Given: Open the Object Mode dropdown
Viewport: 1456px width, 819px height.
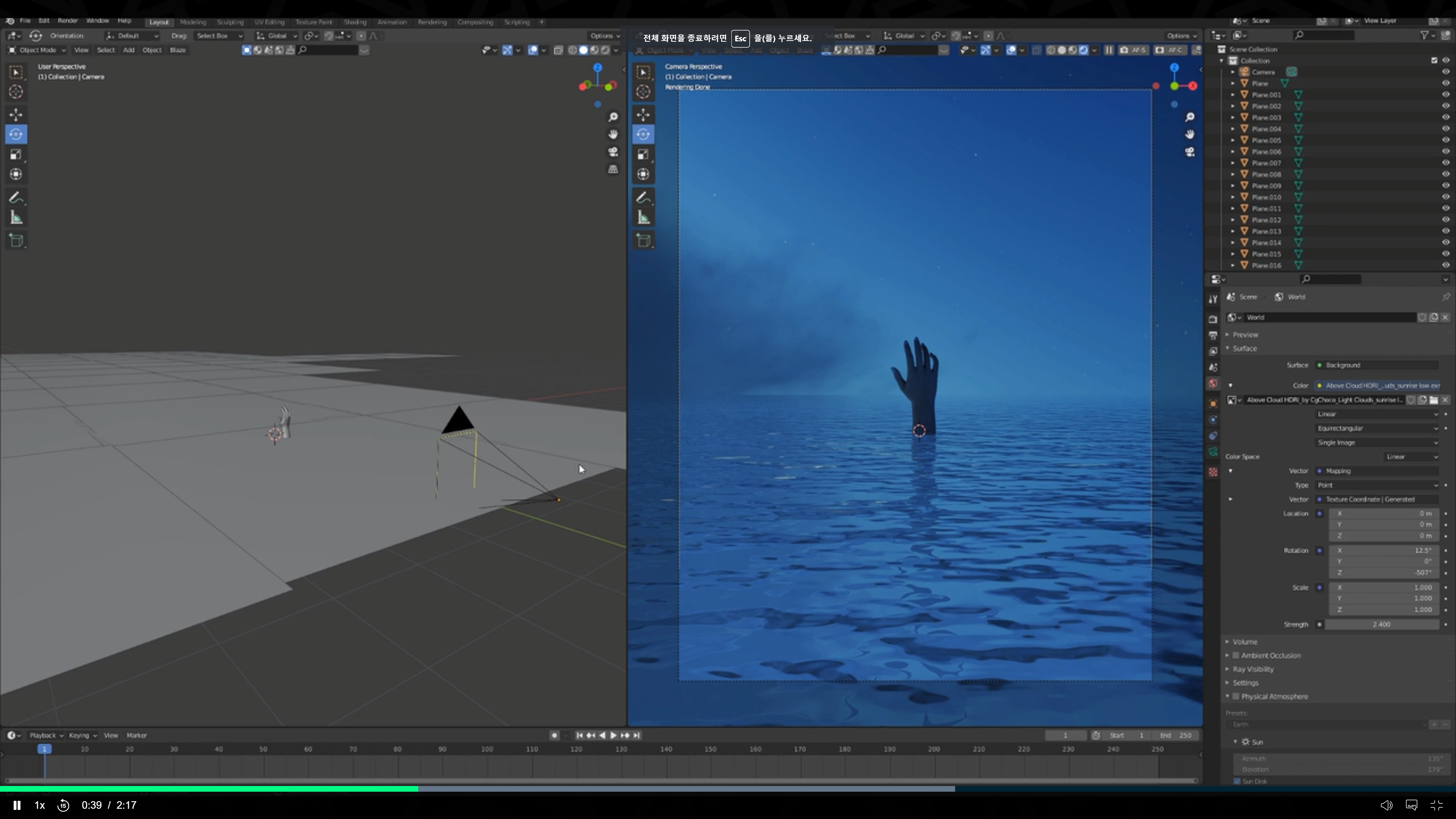Looking at the screenshot, I should tap(37, 50).
